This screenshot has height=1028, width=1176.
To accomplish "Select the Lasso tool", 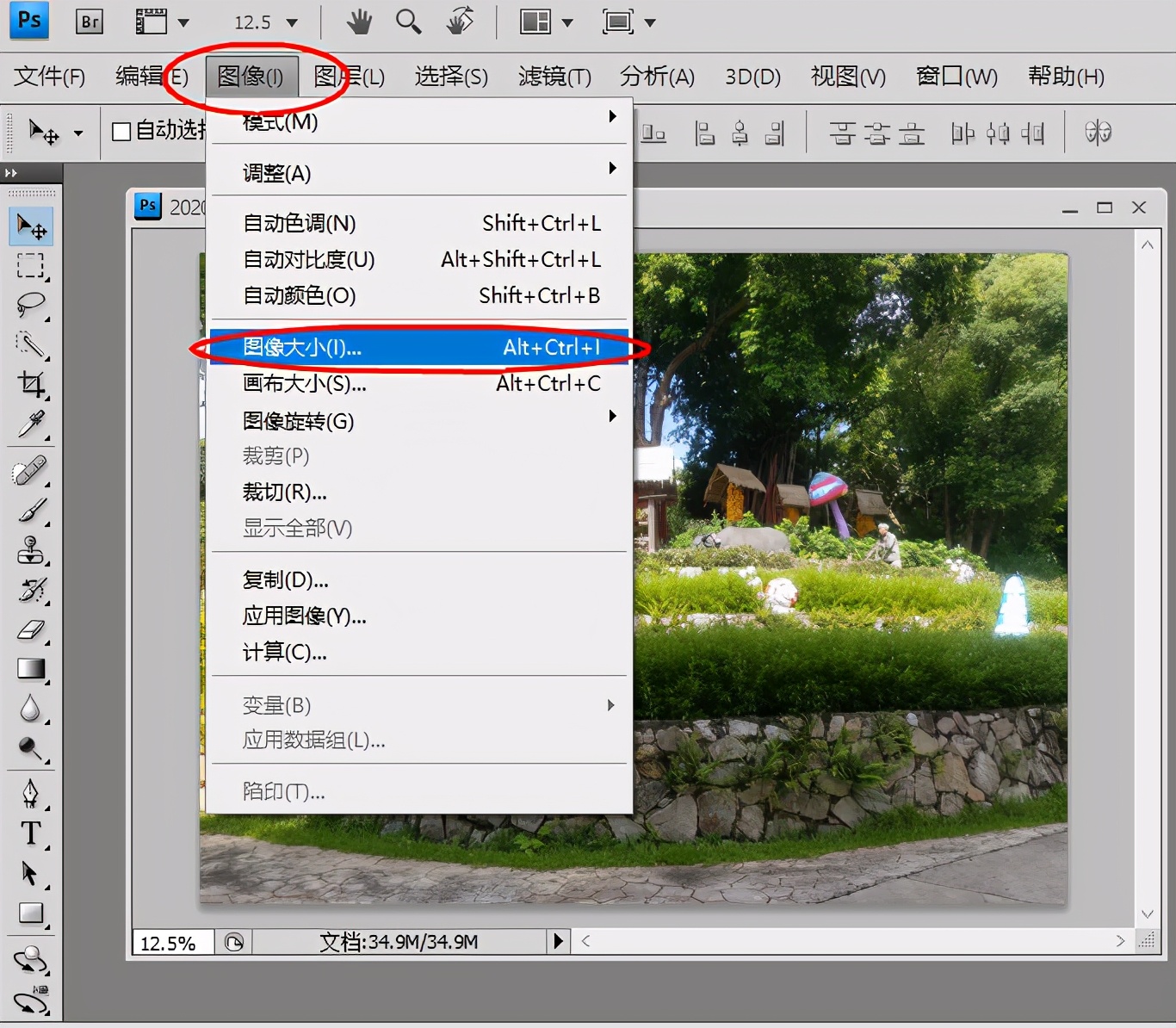I will tap(32, 306).
